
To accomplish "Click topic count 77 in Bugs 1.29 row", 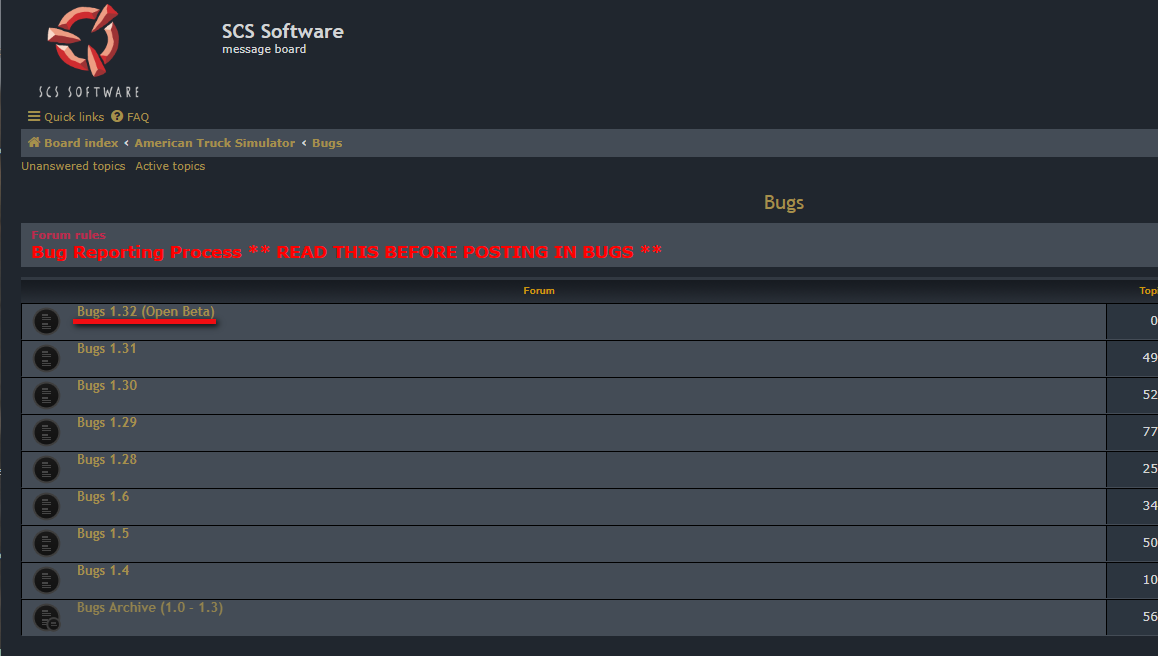I will point(1150,431).
